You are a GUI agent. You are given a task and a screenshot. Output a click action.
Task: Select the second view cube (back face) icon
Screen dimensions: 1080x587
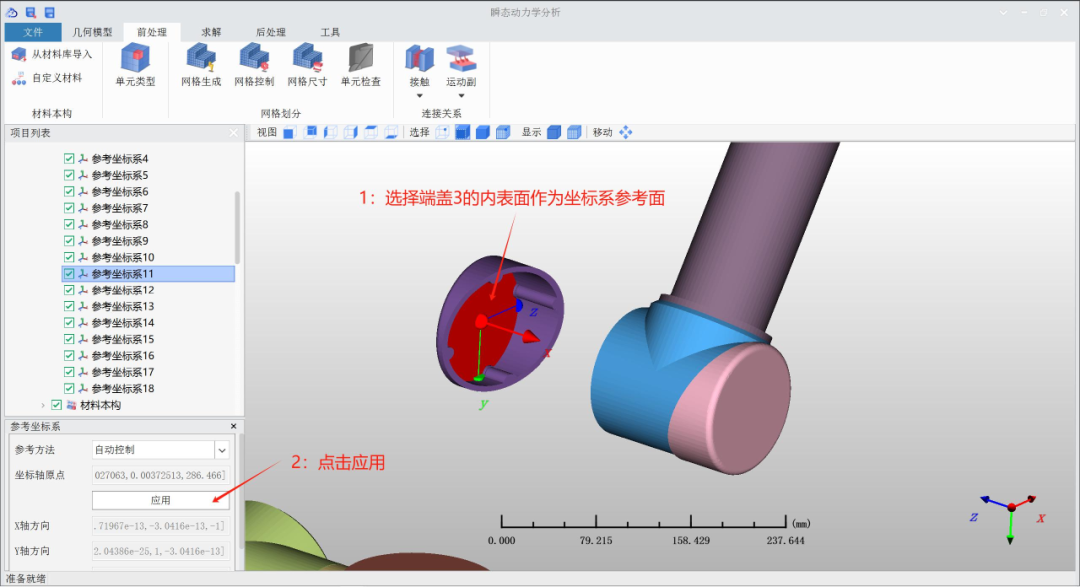pyautogui.click(x=310, y=132)
